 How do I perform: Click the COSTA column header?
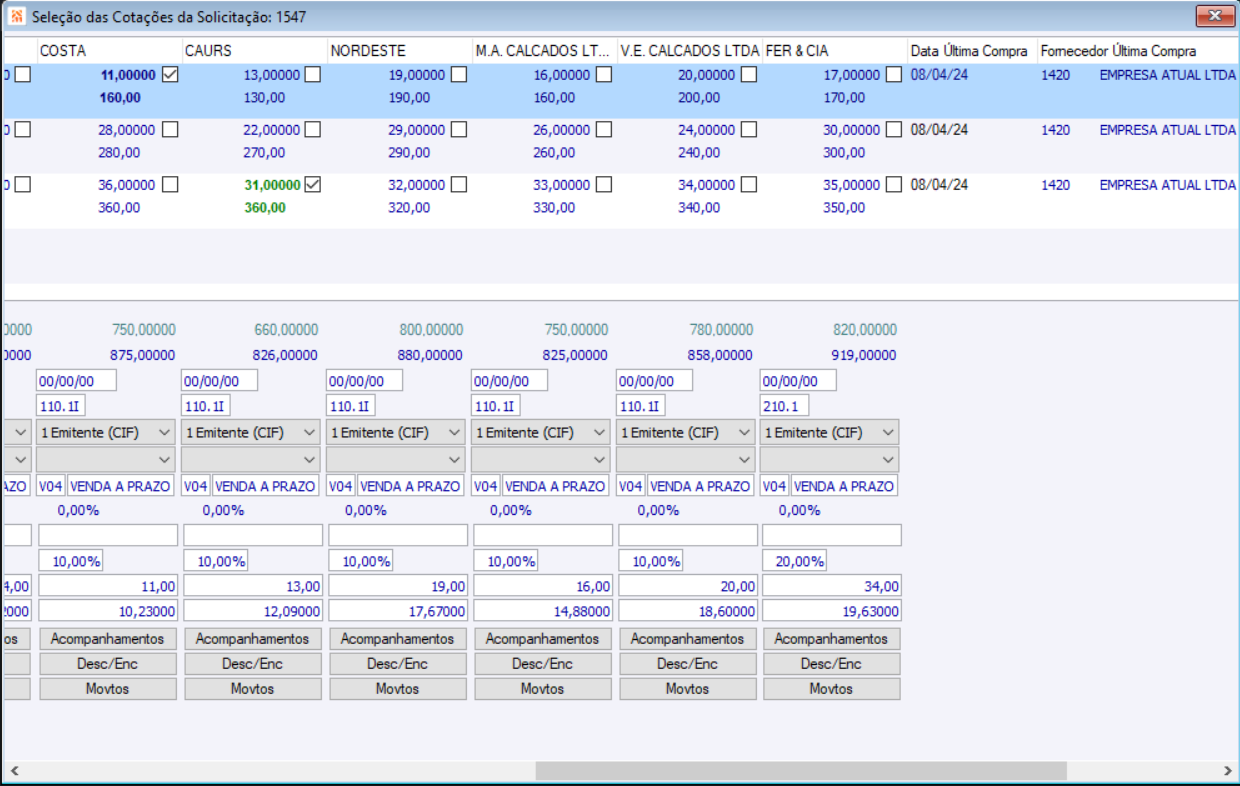[x=109, y=50]
